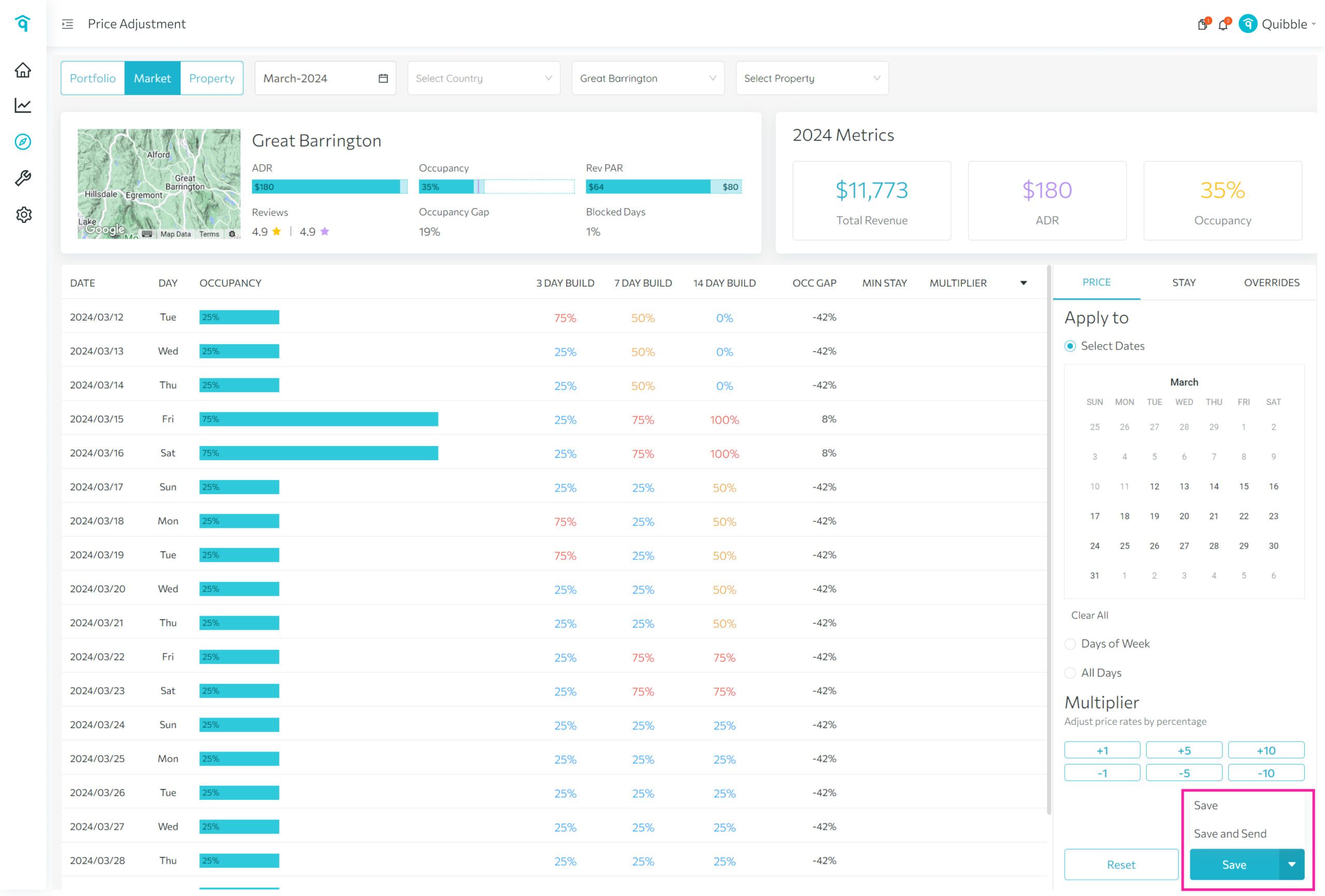Open the wrench tools sidebar icon
This screenshot has height=896, width=1325.
tap(23, 178)
